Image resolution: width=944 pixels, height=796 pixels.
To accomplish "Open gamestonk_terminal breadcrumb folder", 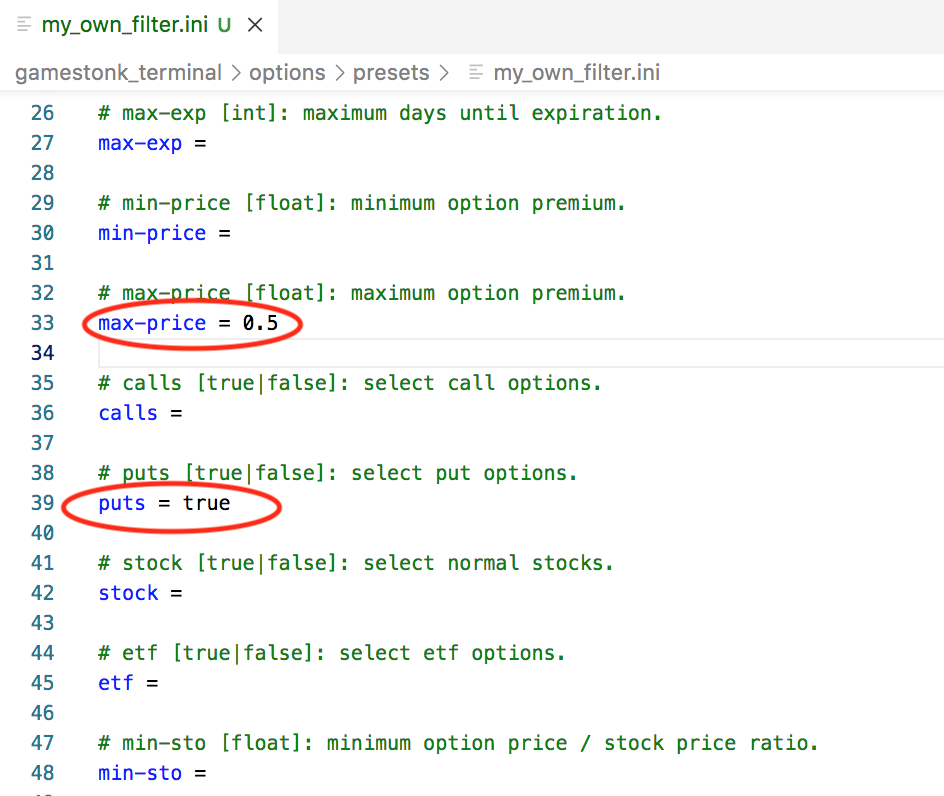I will (119, 73).
